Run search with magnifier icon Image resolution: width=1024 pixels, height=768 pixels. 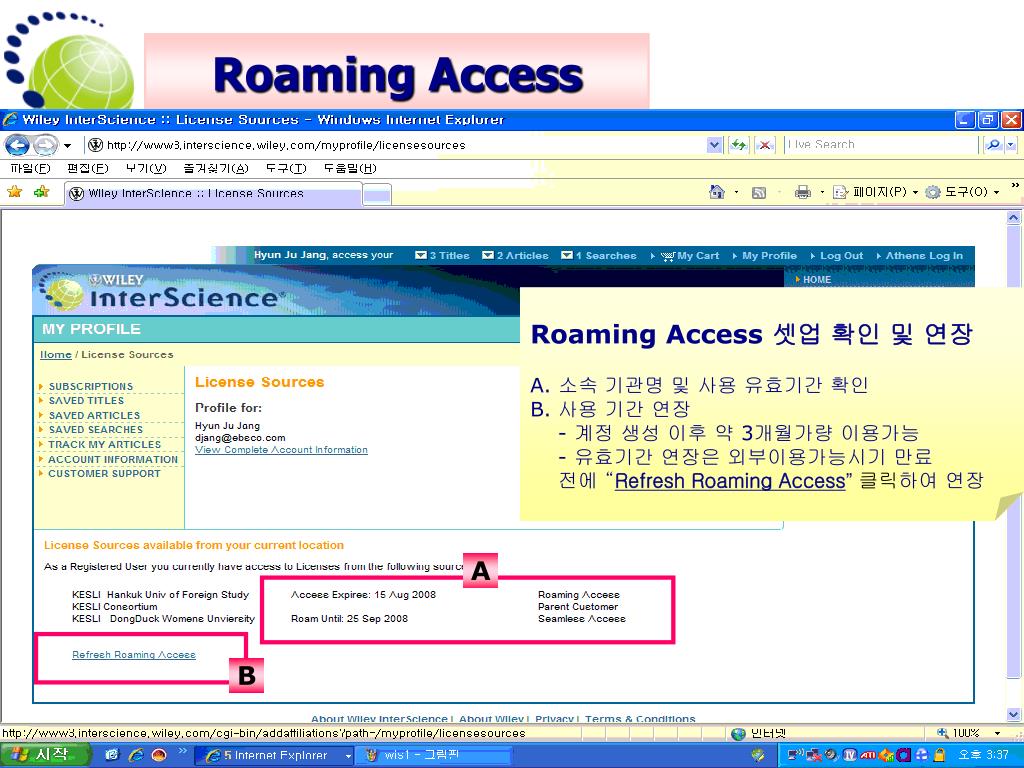pyautogui.click(x=993, y=145)
